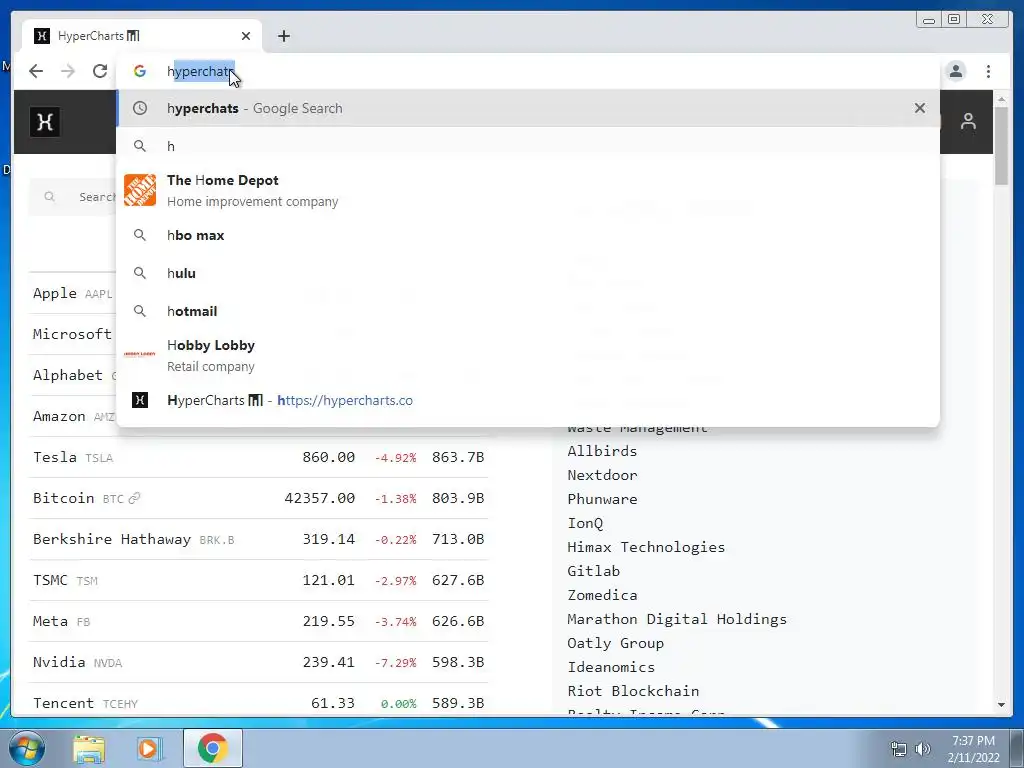Select the HyperCharts browser tab
The image size is (1024, 768).
[x=142, y=36]
